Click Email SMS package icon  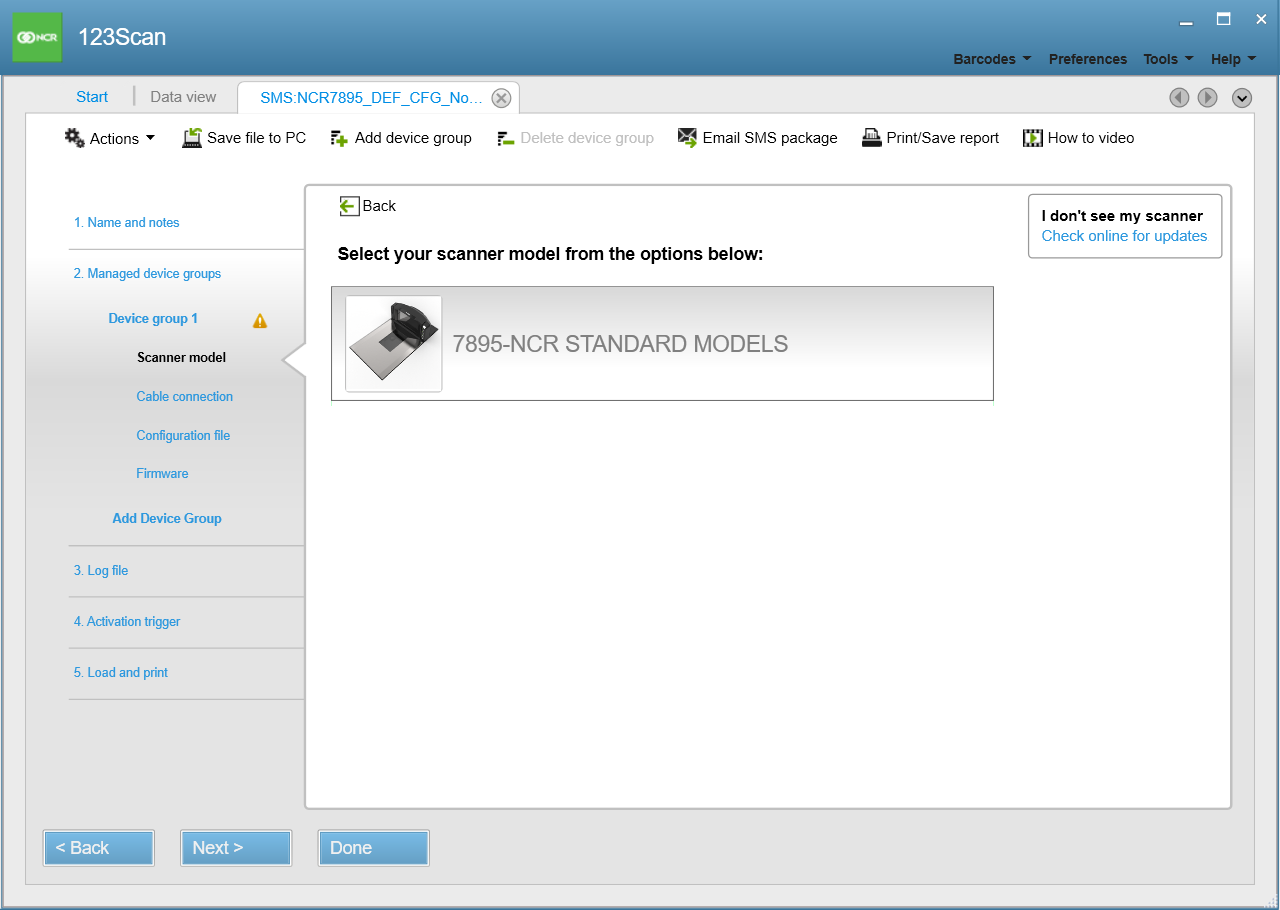[687, 138]
